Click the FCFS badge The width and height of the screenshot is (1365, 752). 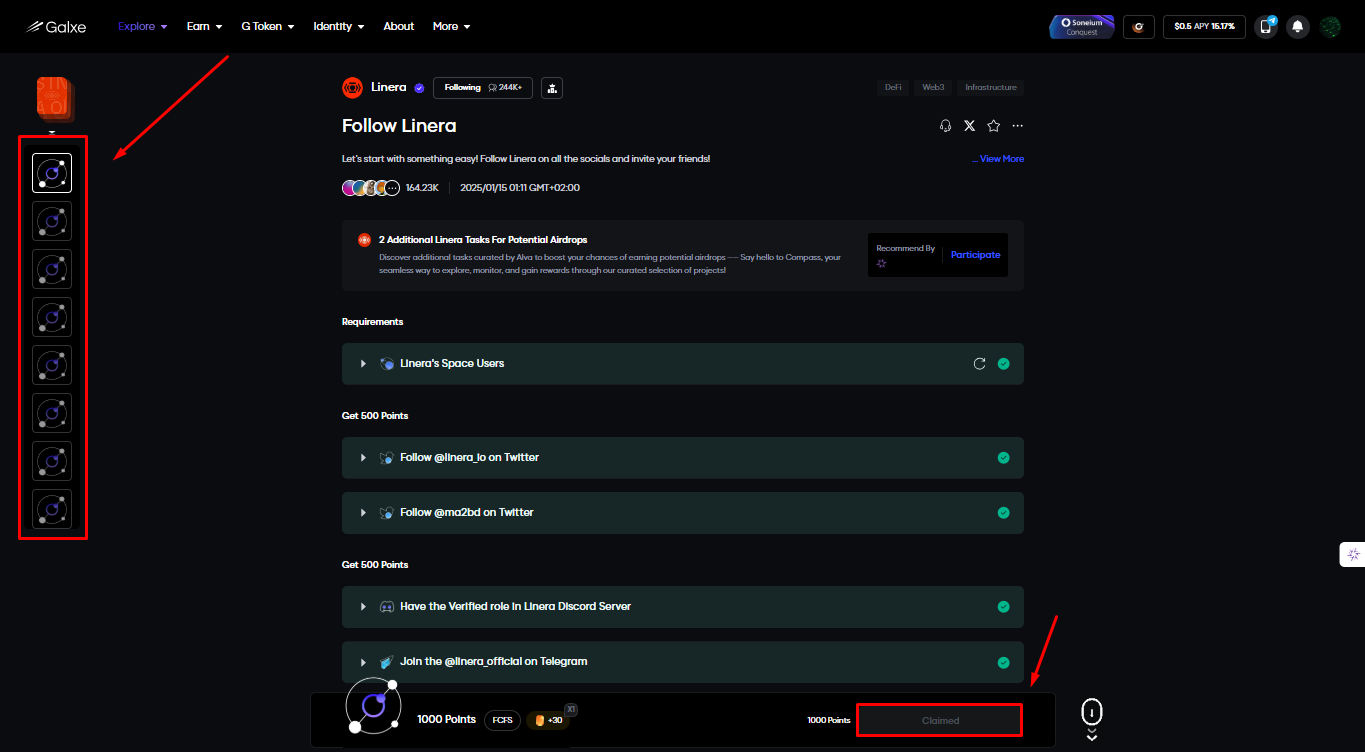point(502,720)
